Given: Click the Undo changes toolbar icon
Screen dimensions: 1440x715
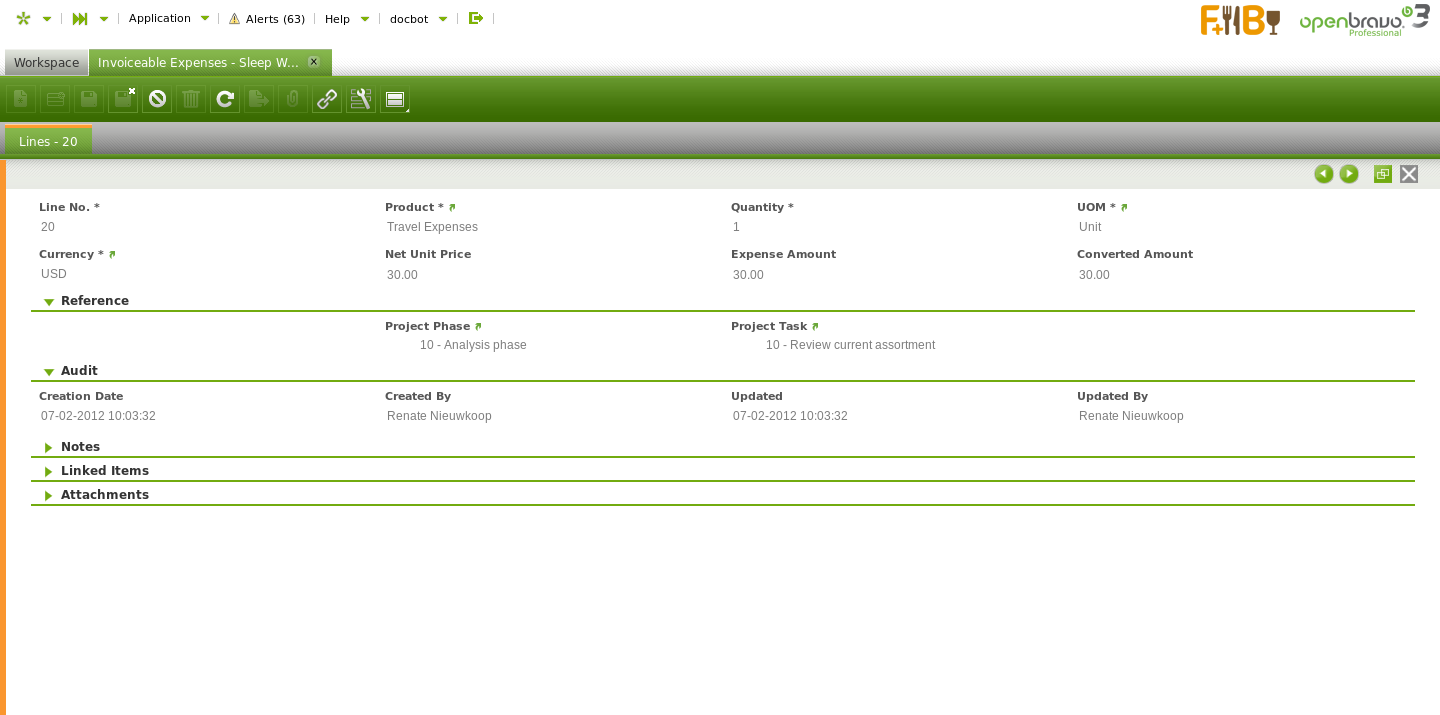Looking at the screenshot, I should tap(157, 99).
